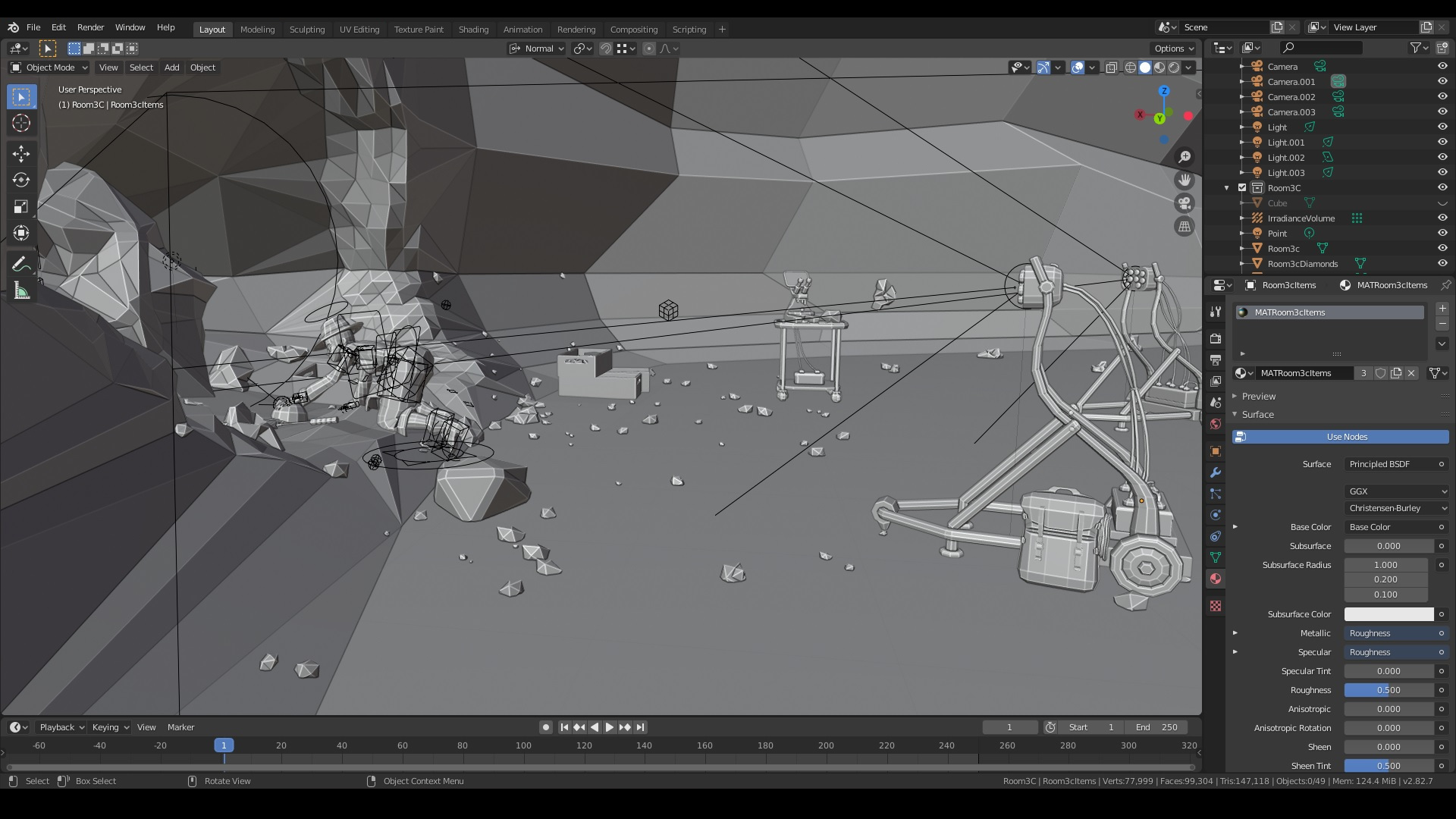Expand the Preview panel

(x=1258, y=397)
